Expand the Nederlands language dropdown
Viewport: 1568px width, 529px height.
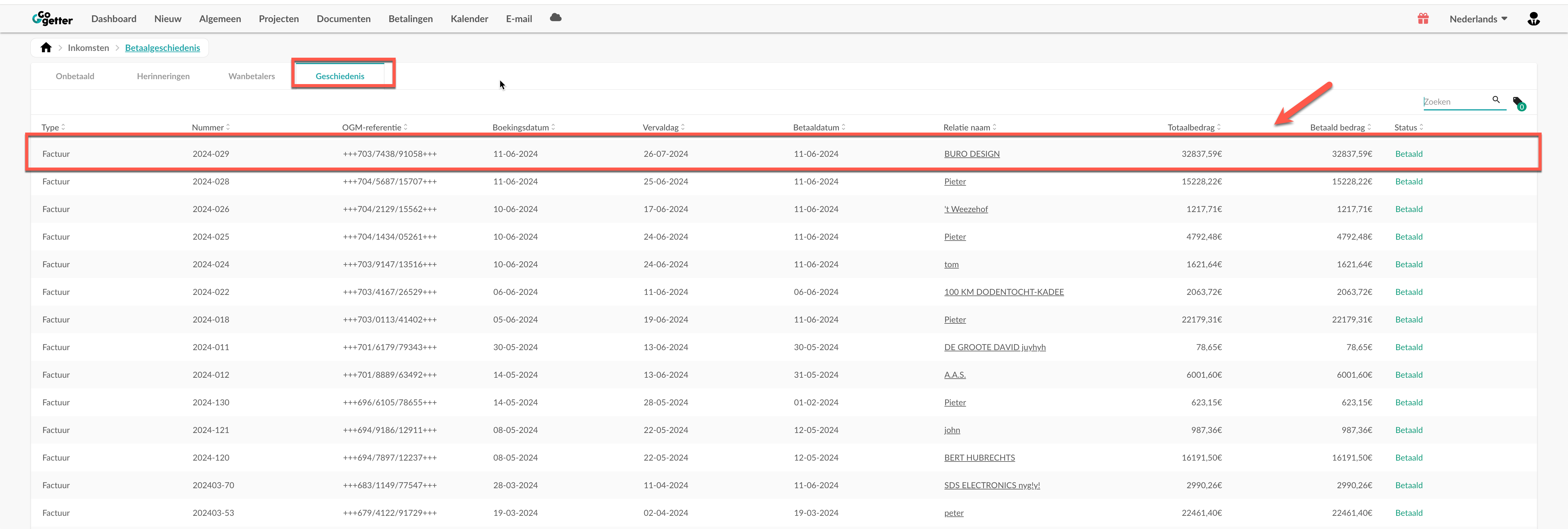(1478, 19)
